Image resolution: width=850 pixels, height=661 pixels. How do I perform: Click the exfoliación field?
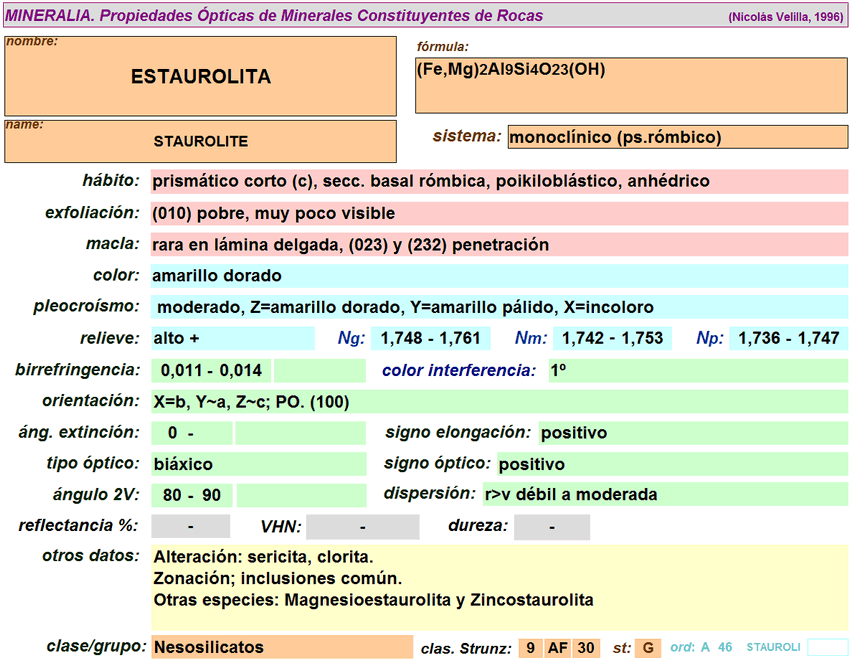498,213
